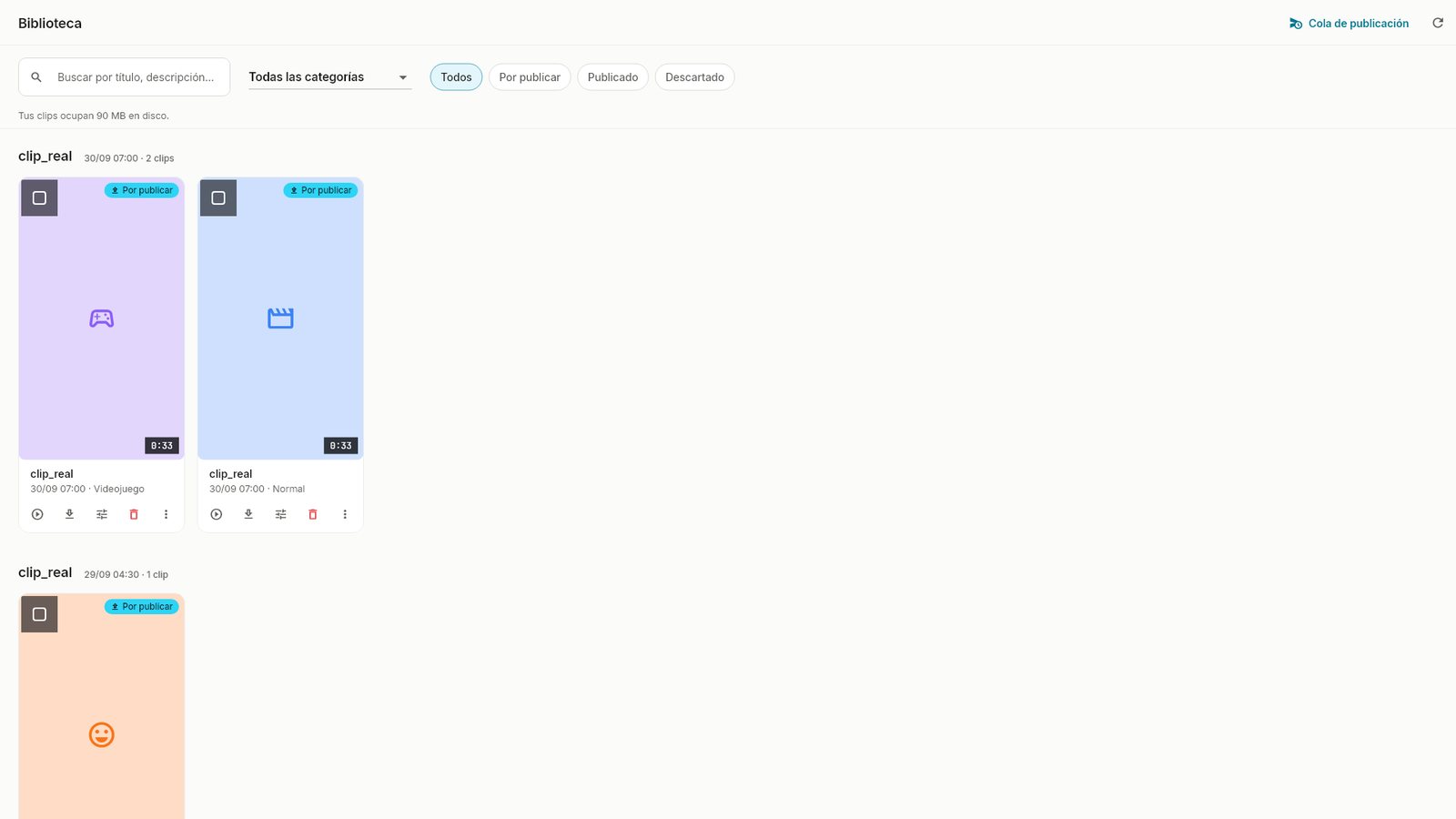Click Por publicar badge on orange clip
This screenshot has width=1456, height=819.
tap(141, 606)
